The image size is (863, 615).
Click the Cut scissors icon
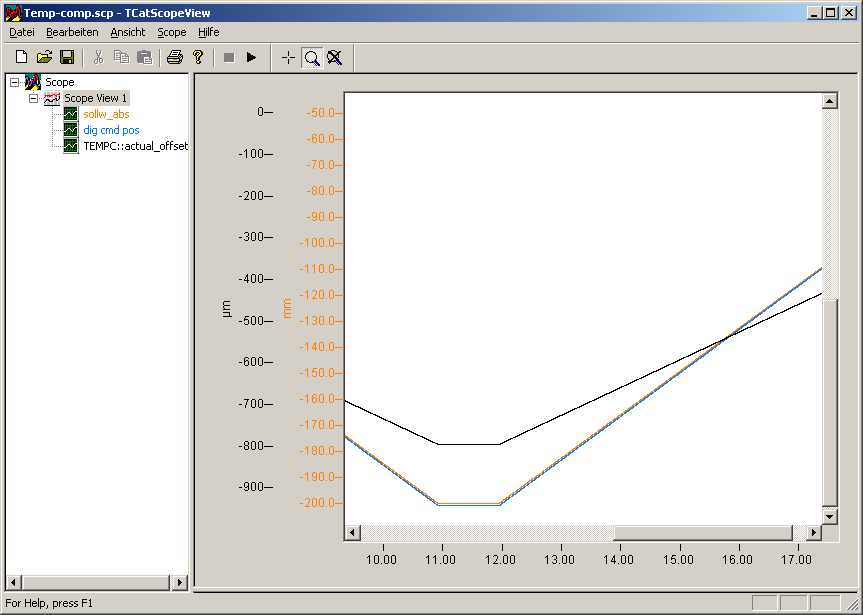click(99, 57)
